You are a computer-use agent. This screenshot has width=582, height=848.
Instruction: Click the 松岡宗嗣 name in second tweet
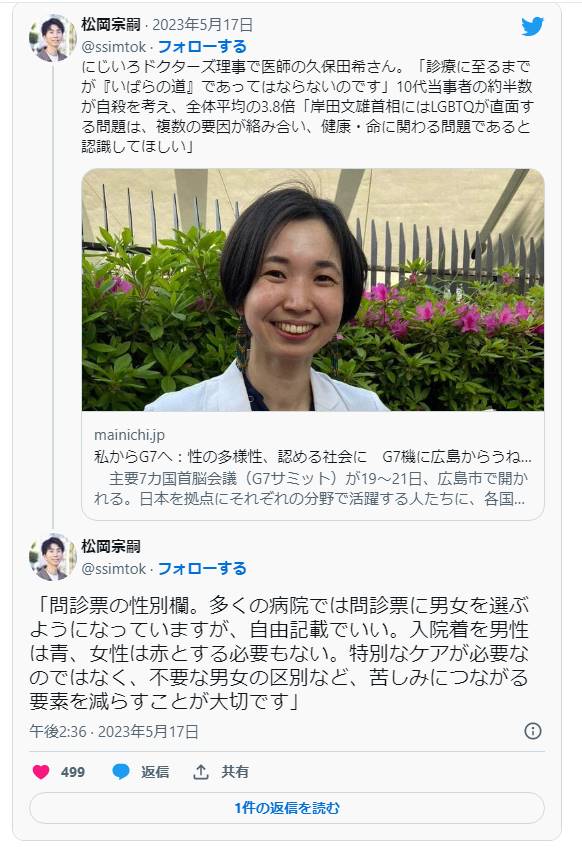coord(111,547)
